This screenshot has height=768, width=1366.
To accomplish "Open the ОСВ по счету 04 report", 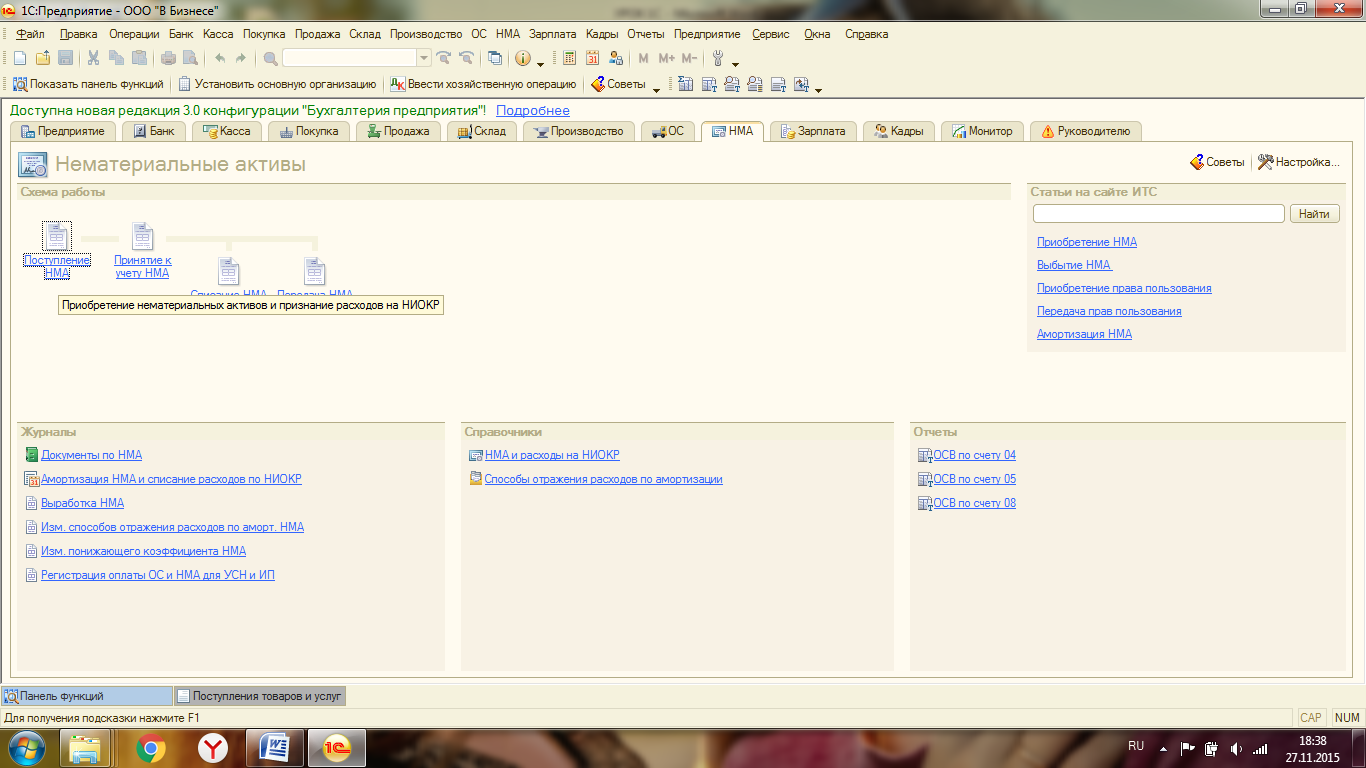I will coord(974,455).
